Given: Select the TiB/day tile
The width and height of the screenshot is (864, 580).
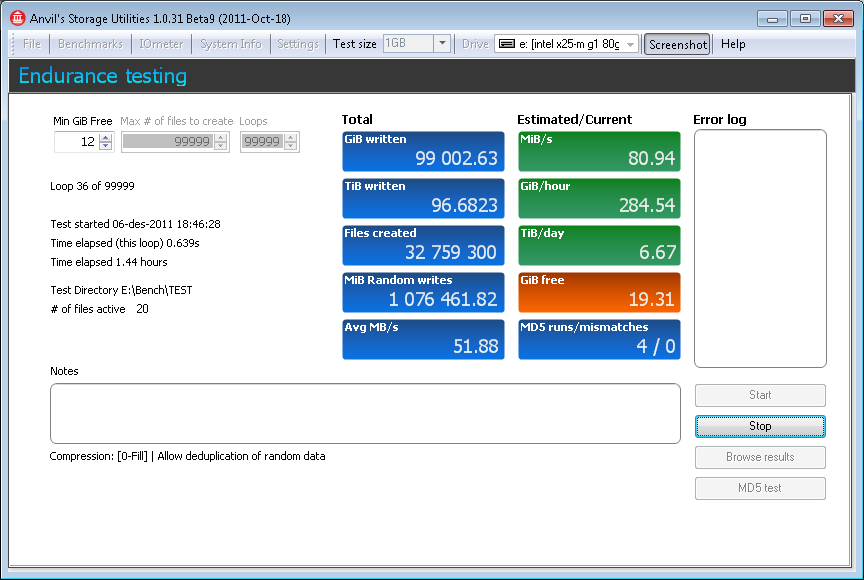Looking at the screenshot, I should pos(599,245).
